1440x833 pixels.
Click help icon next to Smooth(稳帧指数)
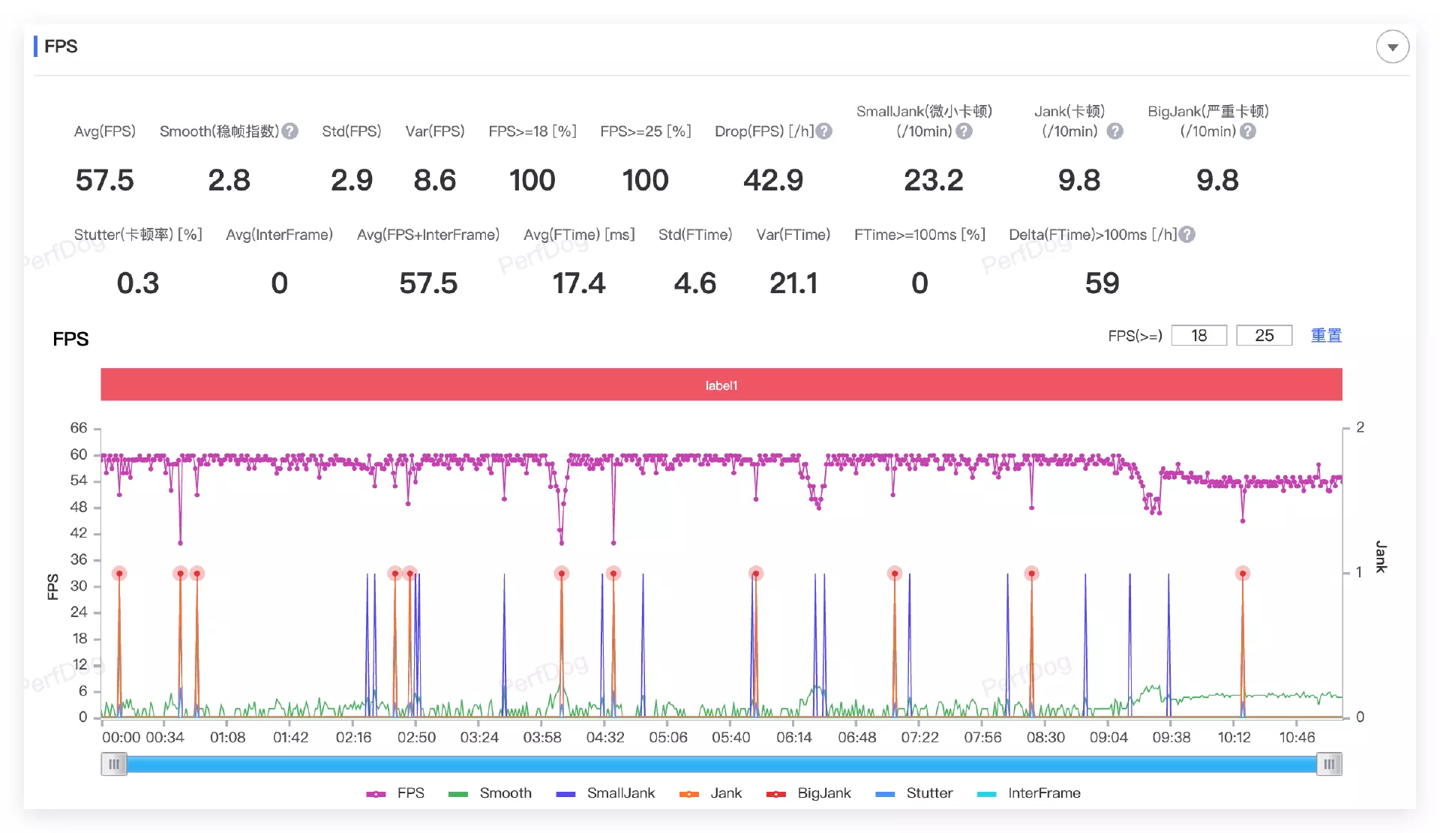pos(290,131)
